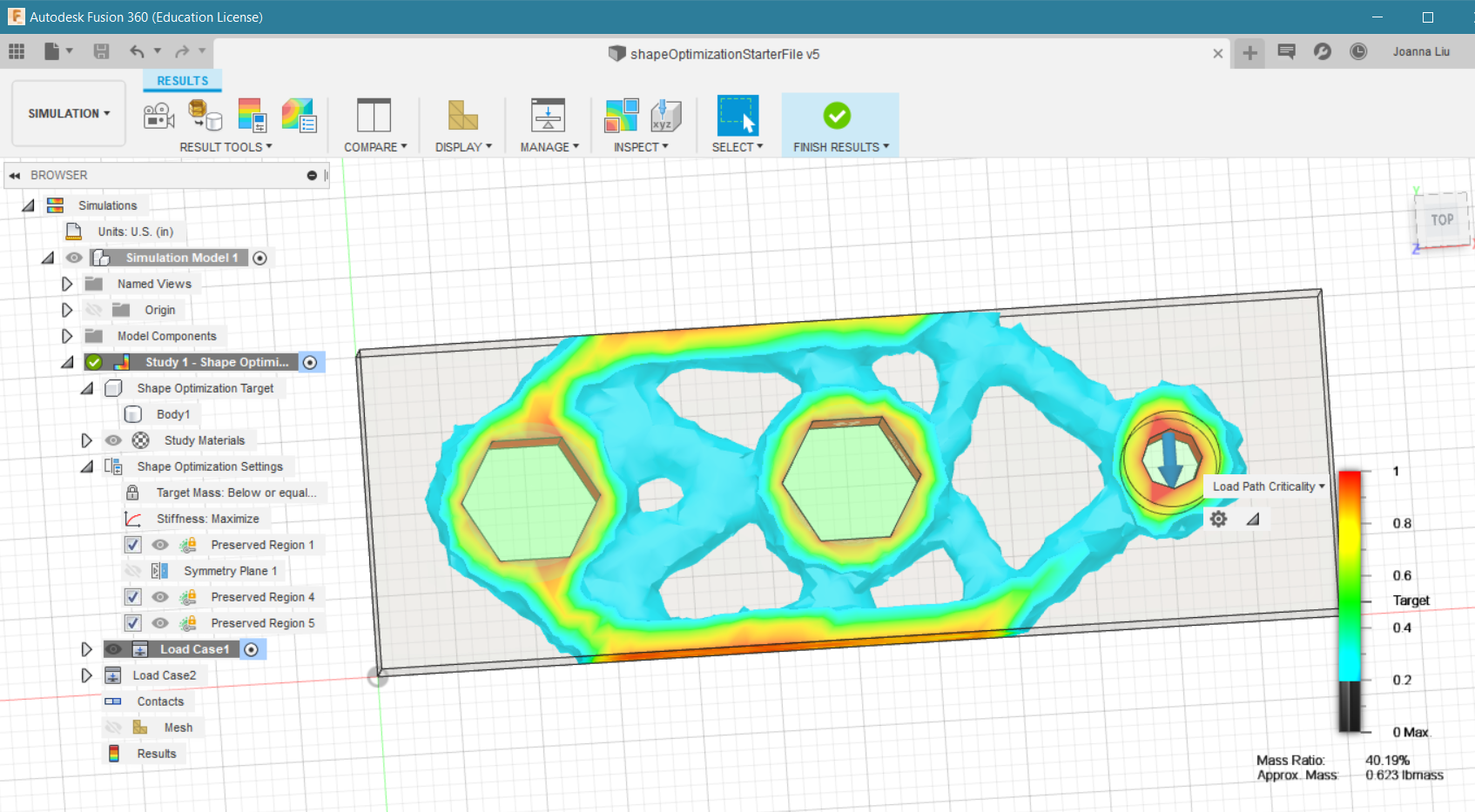This screenshot has height=812, width=1475.
Task: Collapse Shape Optimization Target node
Action: 86,389
